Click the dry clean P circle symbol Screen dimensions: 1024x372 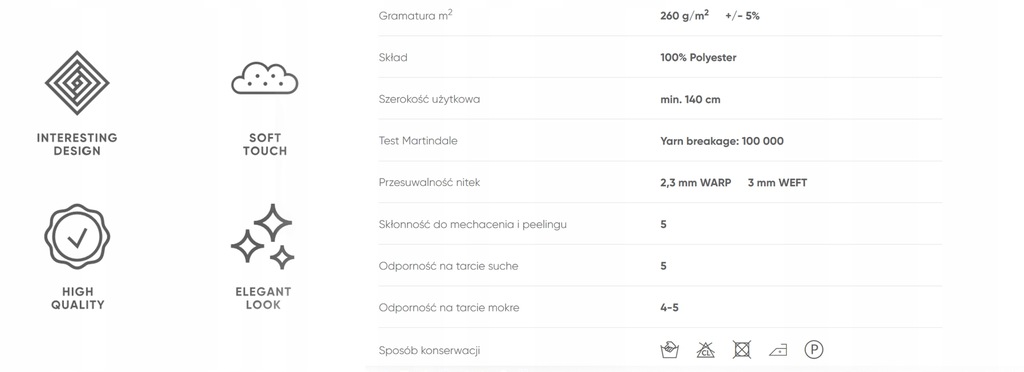click(x=814, y=350)
